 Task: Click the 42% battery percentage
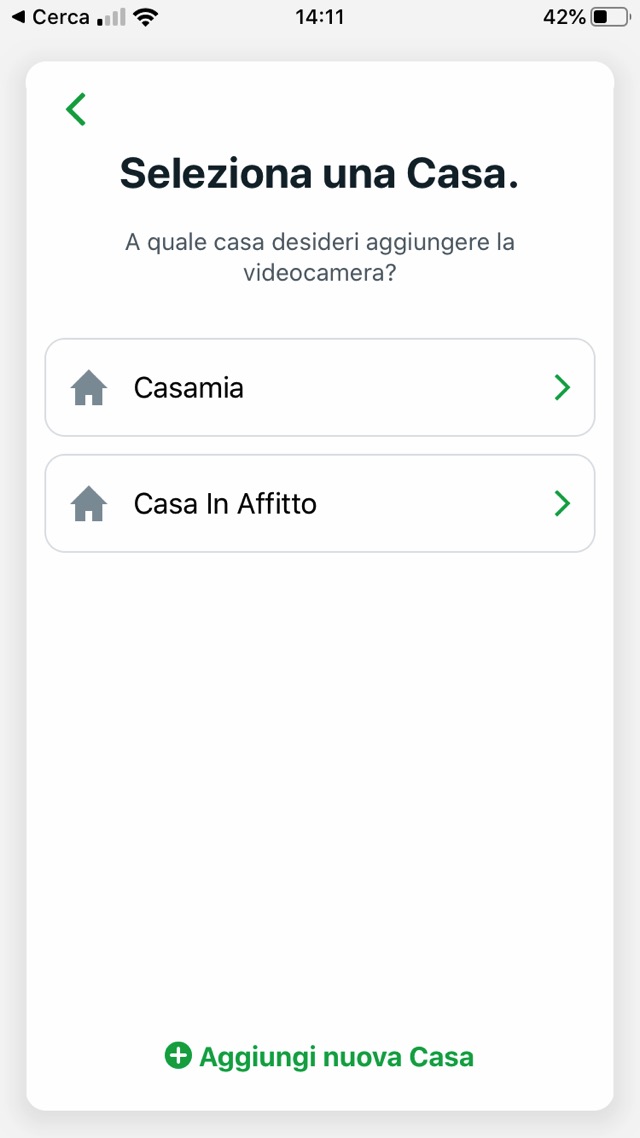(564, 17)
